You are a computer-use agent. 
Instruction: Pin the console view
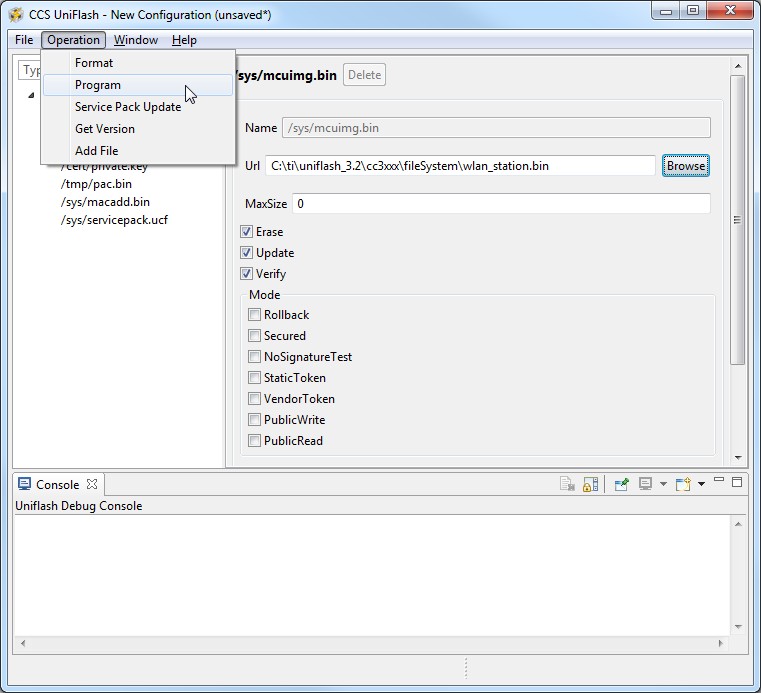pyautogui.click(x=621, y=484)
